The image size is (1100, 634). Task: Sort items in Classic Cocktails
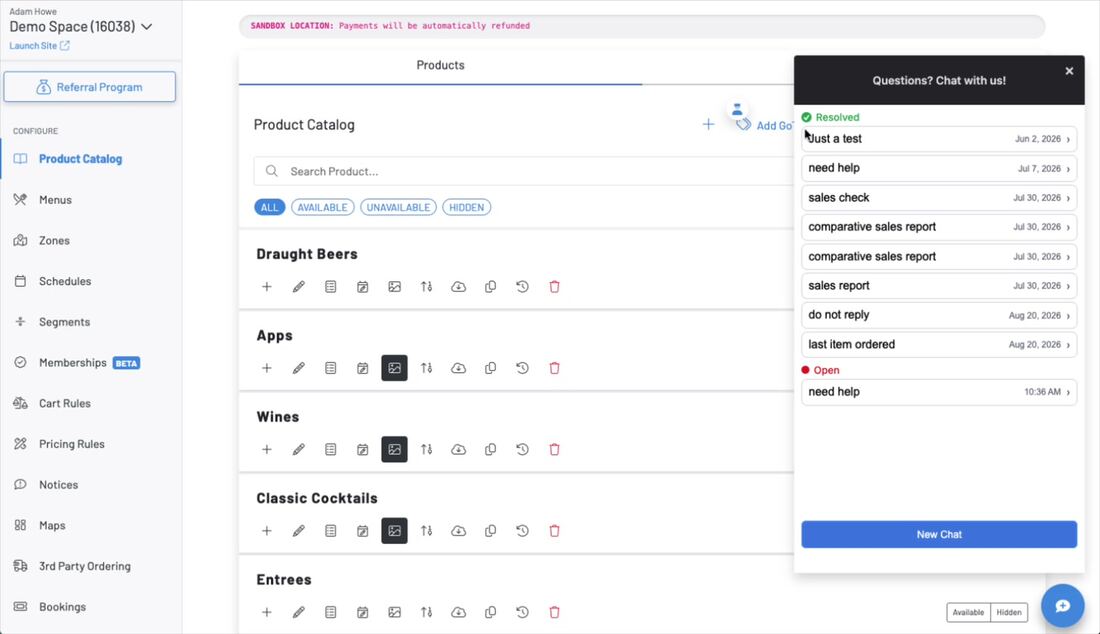427,530
